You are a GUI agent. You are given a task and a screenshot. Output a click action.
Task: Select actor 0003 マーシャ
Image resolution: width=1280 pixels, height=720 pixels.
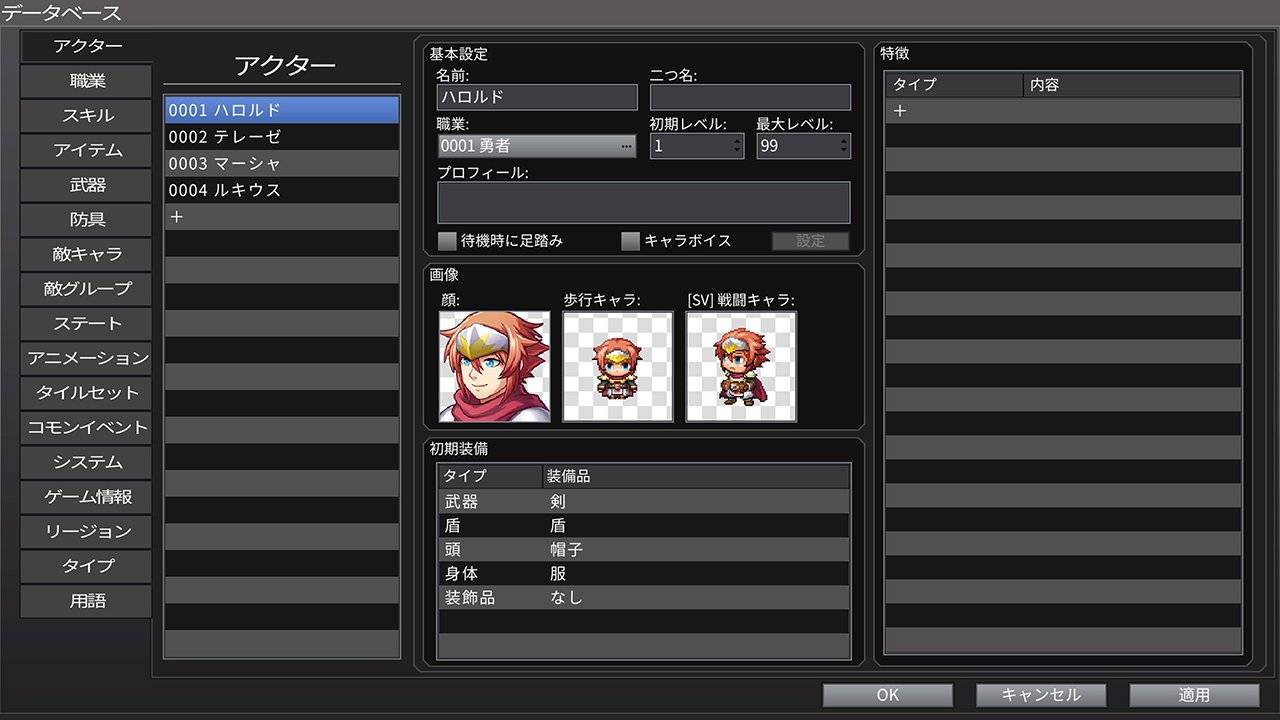click(282, 163)
